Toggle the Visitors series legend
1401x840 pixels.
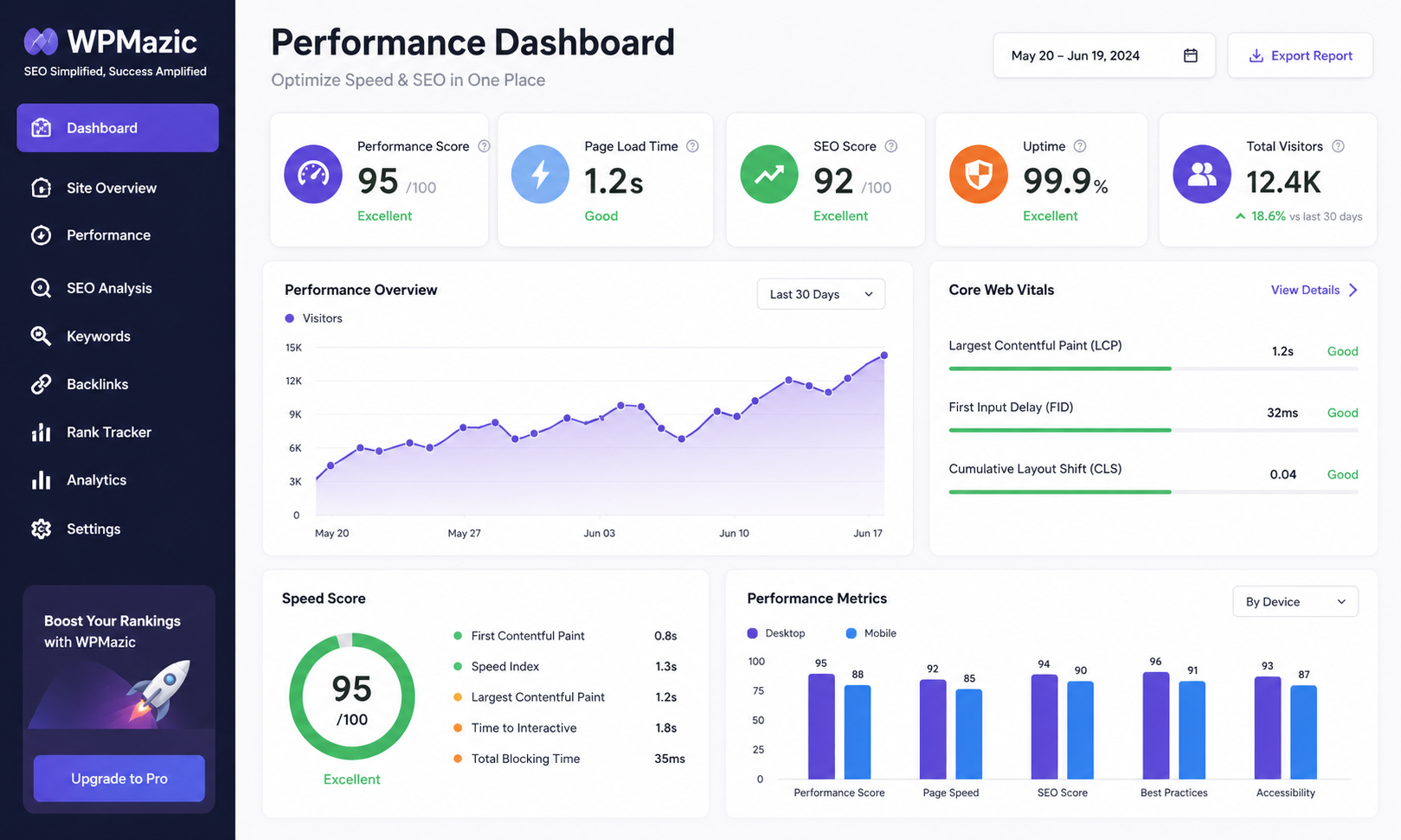coord(314,318)
